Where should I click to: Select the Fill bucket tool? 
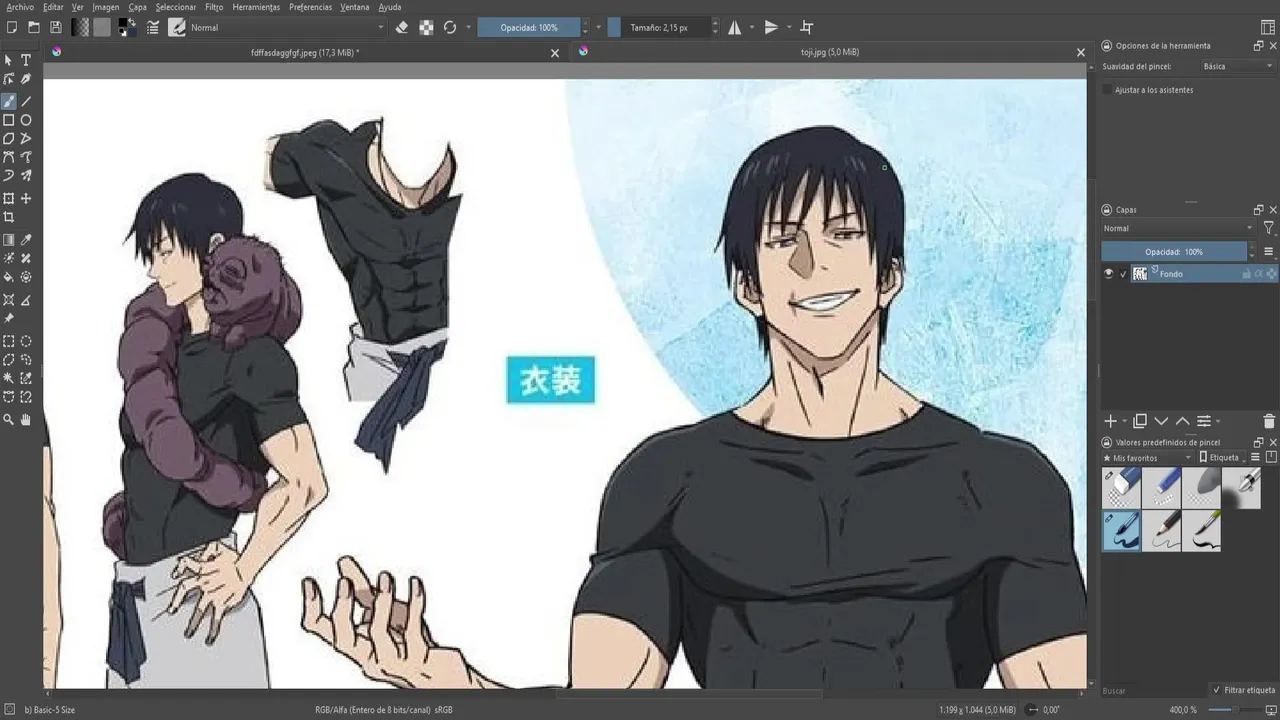9,277
